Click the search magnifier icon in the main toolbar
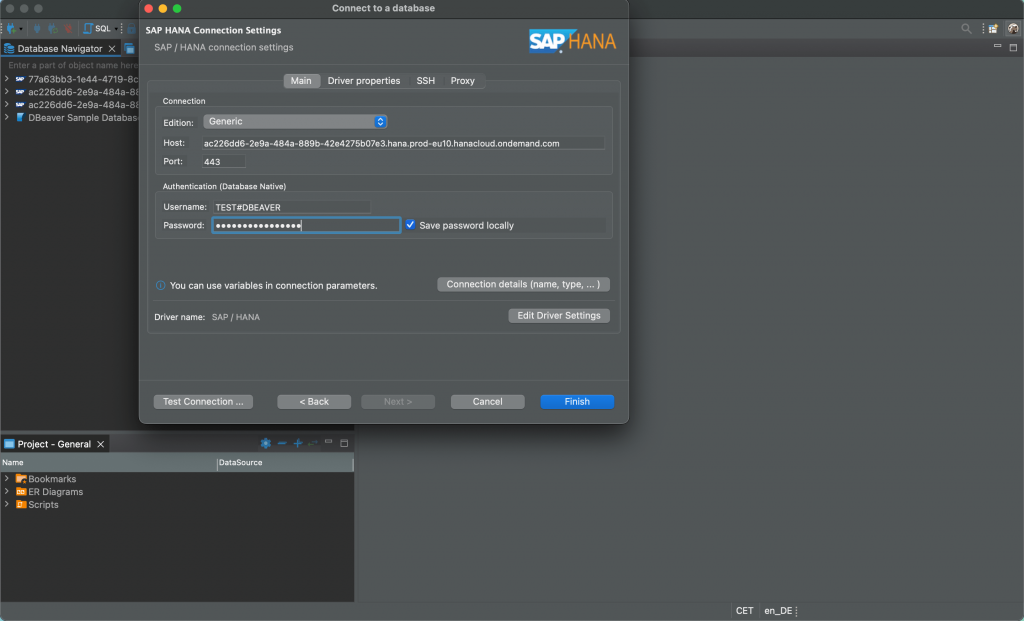Viewport: 1024px width, 621px height. (x=967, y=29)
